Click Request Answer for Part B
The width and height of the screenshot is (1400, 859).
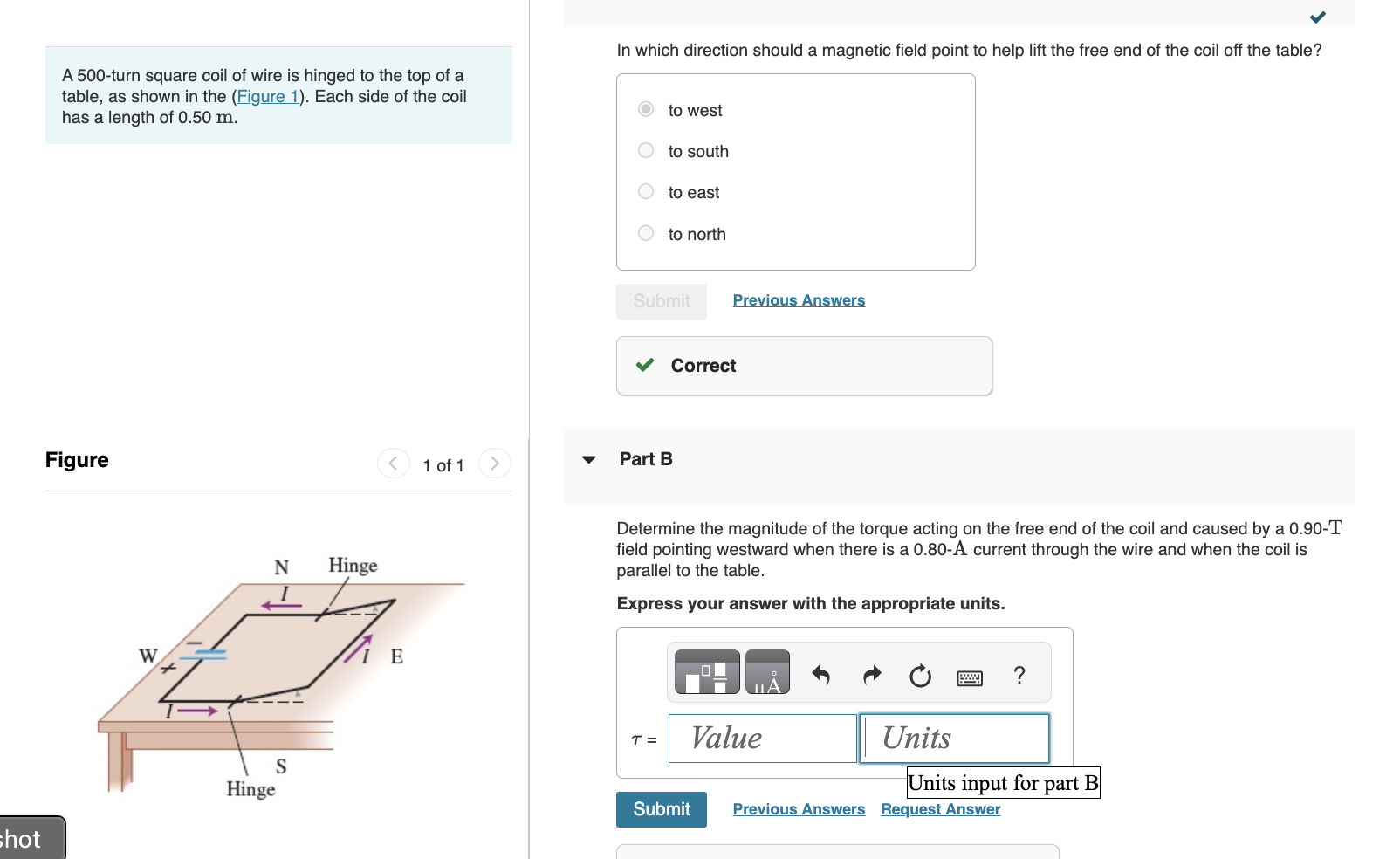[x=940, y=808]
